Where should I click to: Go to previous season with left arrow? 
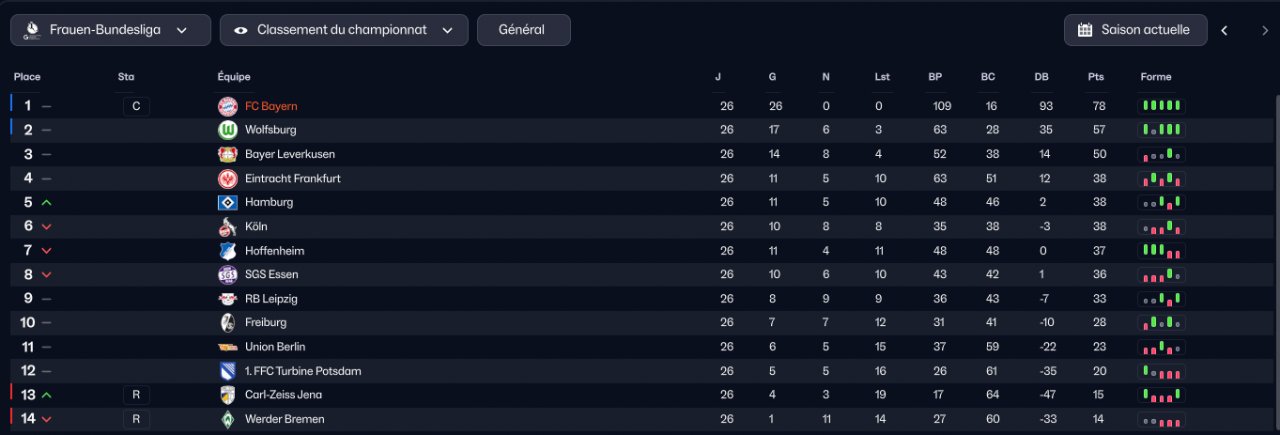pos(1224,30)
